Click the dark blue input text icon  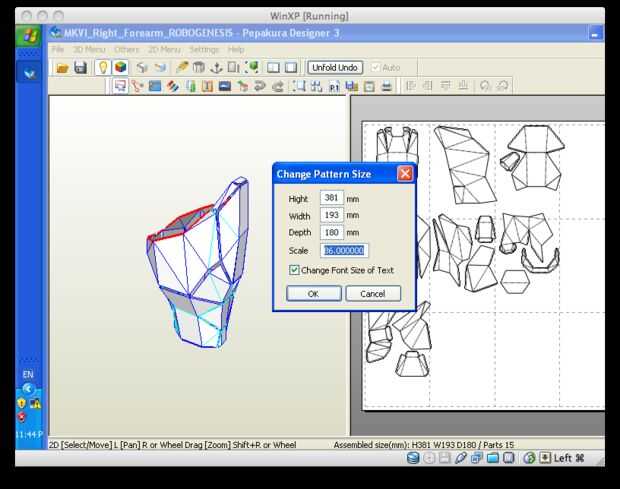(x=225, y=86)
